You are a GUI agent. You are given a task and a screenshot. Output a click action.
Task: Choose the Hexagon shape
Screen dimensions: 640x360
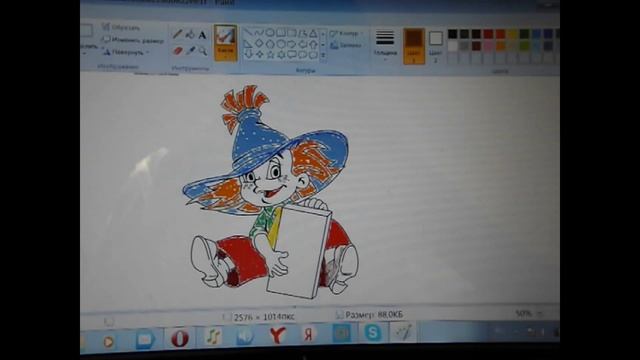280,44
